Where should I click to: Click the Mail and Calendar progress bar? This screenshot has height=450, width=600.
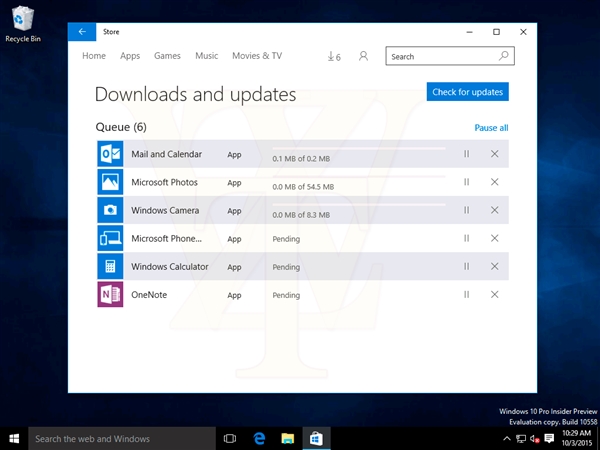tap(358, 149)
